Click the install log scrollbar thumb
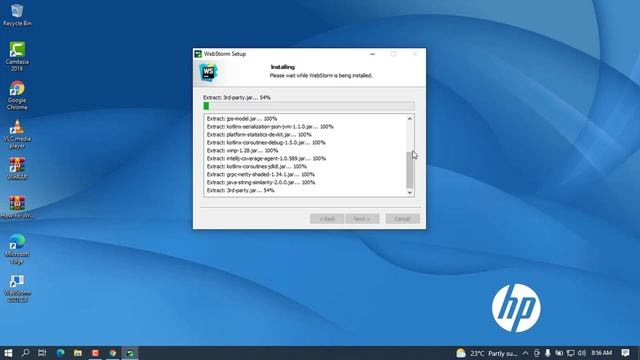Screen dimensions: 640x360 [410, 170]
